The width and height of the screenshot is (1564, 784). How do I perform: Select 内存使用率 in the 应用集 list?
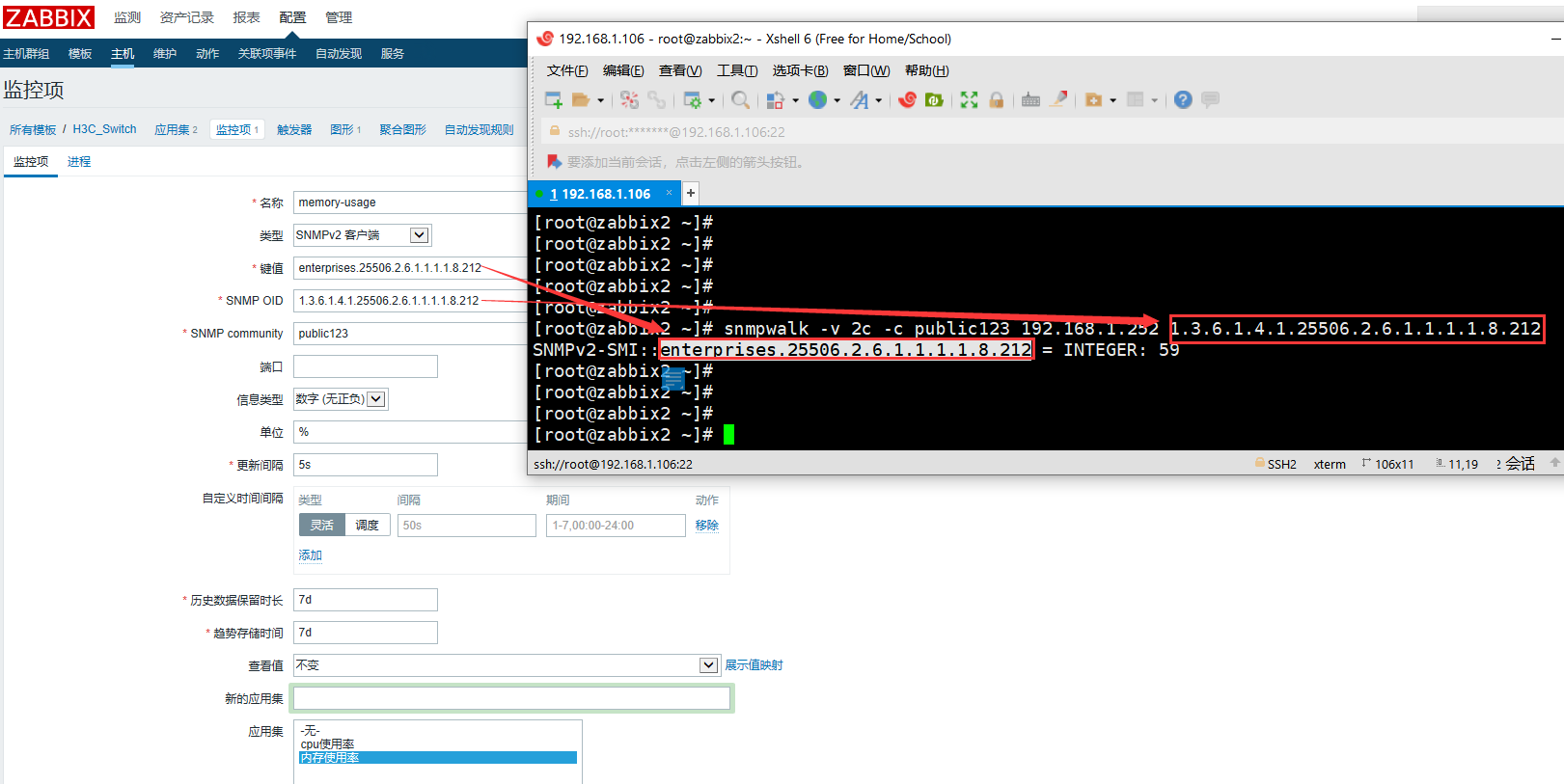438,758
